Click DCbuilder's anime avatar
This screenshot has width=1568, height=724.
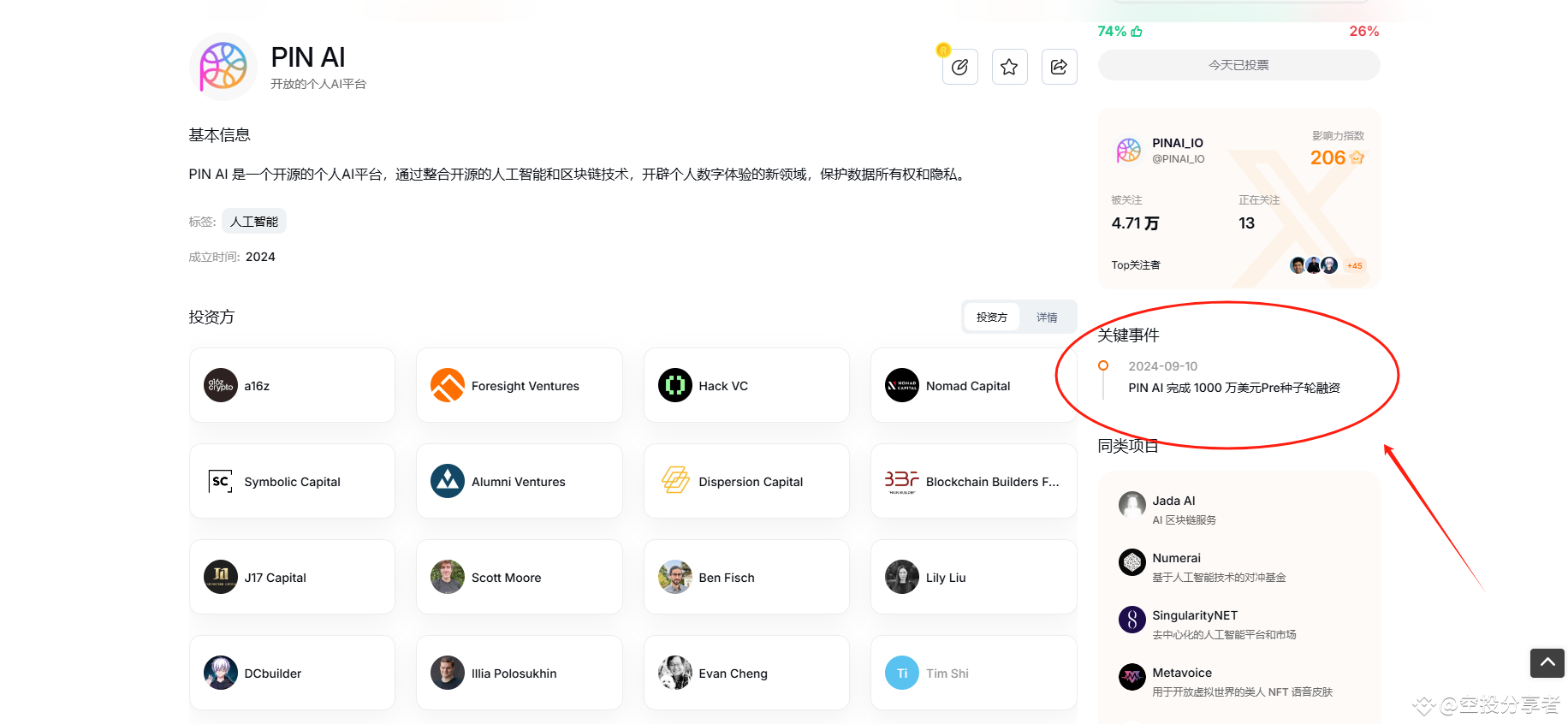point(221,673)
